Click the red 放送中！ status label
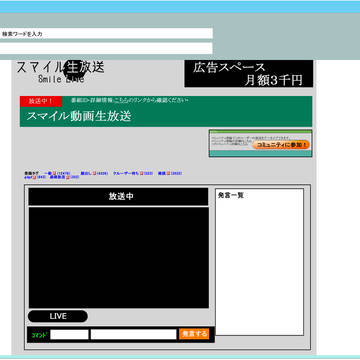The height and width of the screenshot is (360, 360). pyautogui.click(x=41, y=101)
